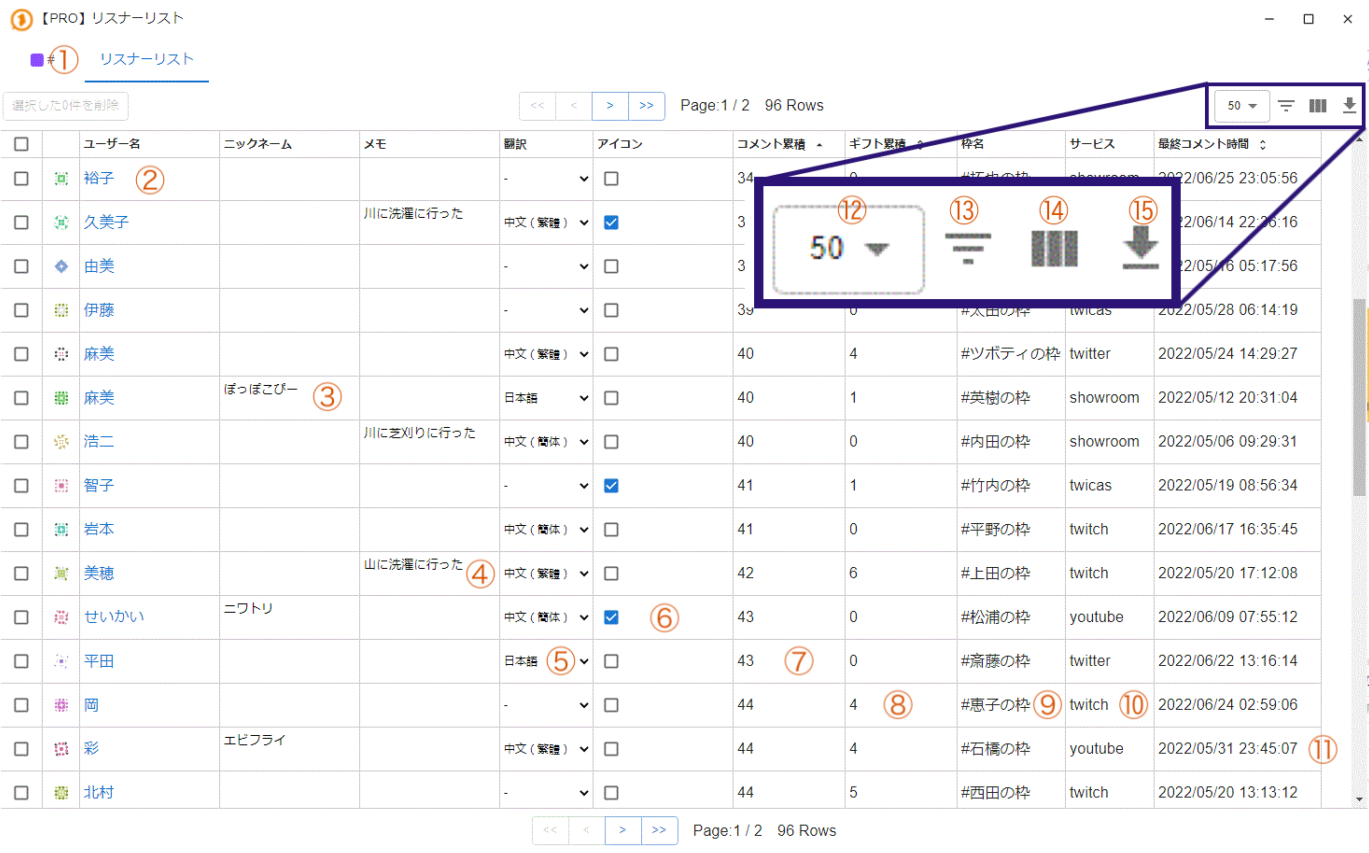Image resolution: width=1369 pixels, height=853 pixels.
Task: Open the 50 rows-per-page dropdown
Action: (1241, 106)
